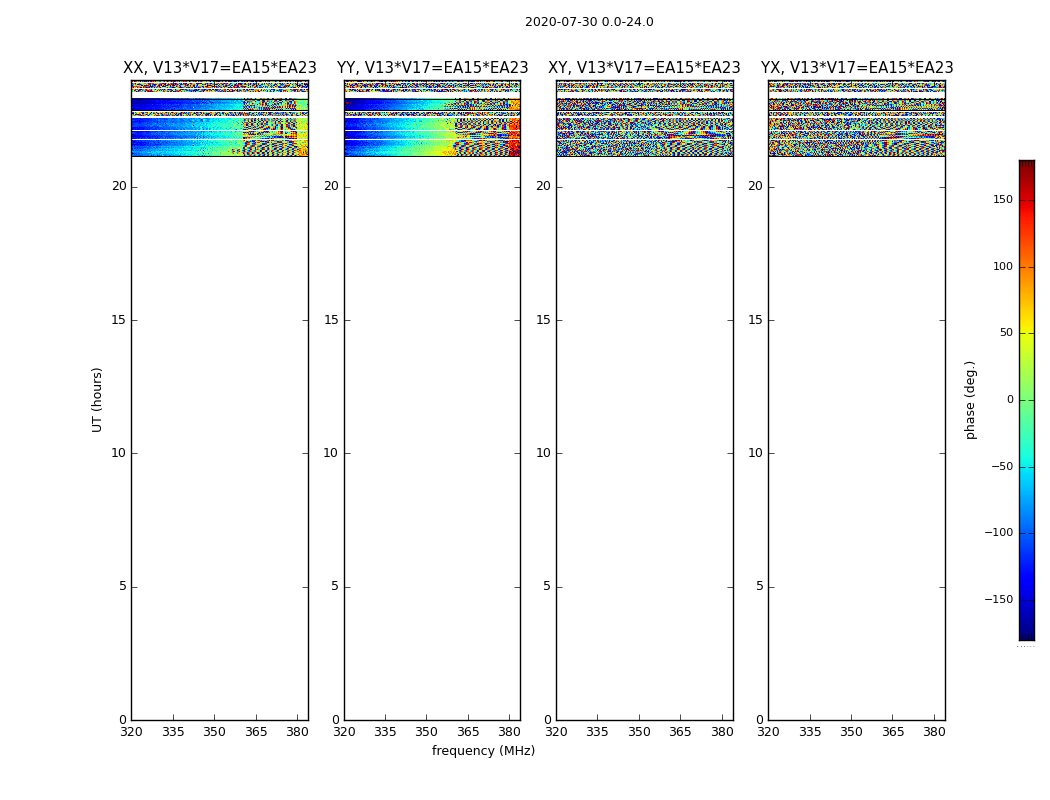Click the 'frequency (MHz)' axis label
Screen dimensions: 1050x800
[x=483, y=751]
